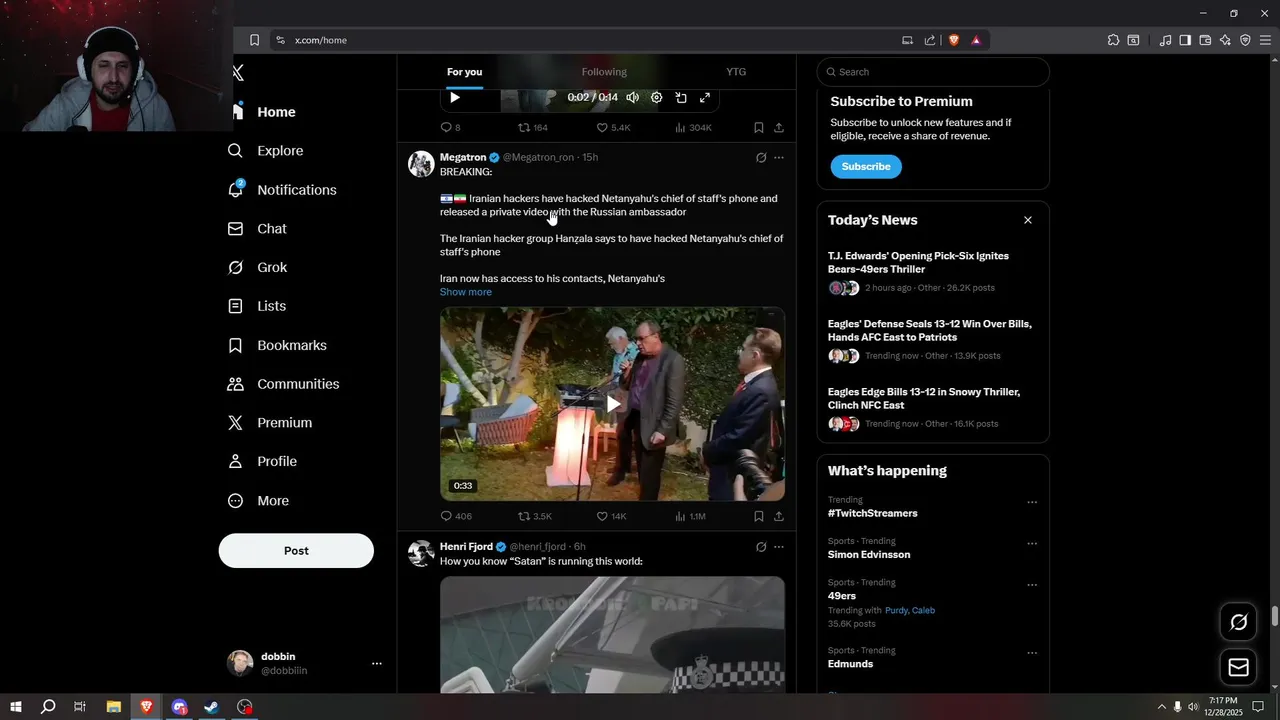Screen dimensions: 1280x720
Task: Launch Grok from the sidebar
Action: pos(257,268)
